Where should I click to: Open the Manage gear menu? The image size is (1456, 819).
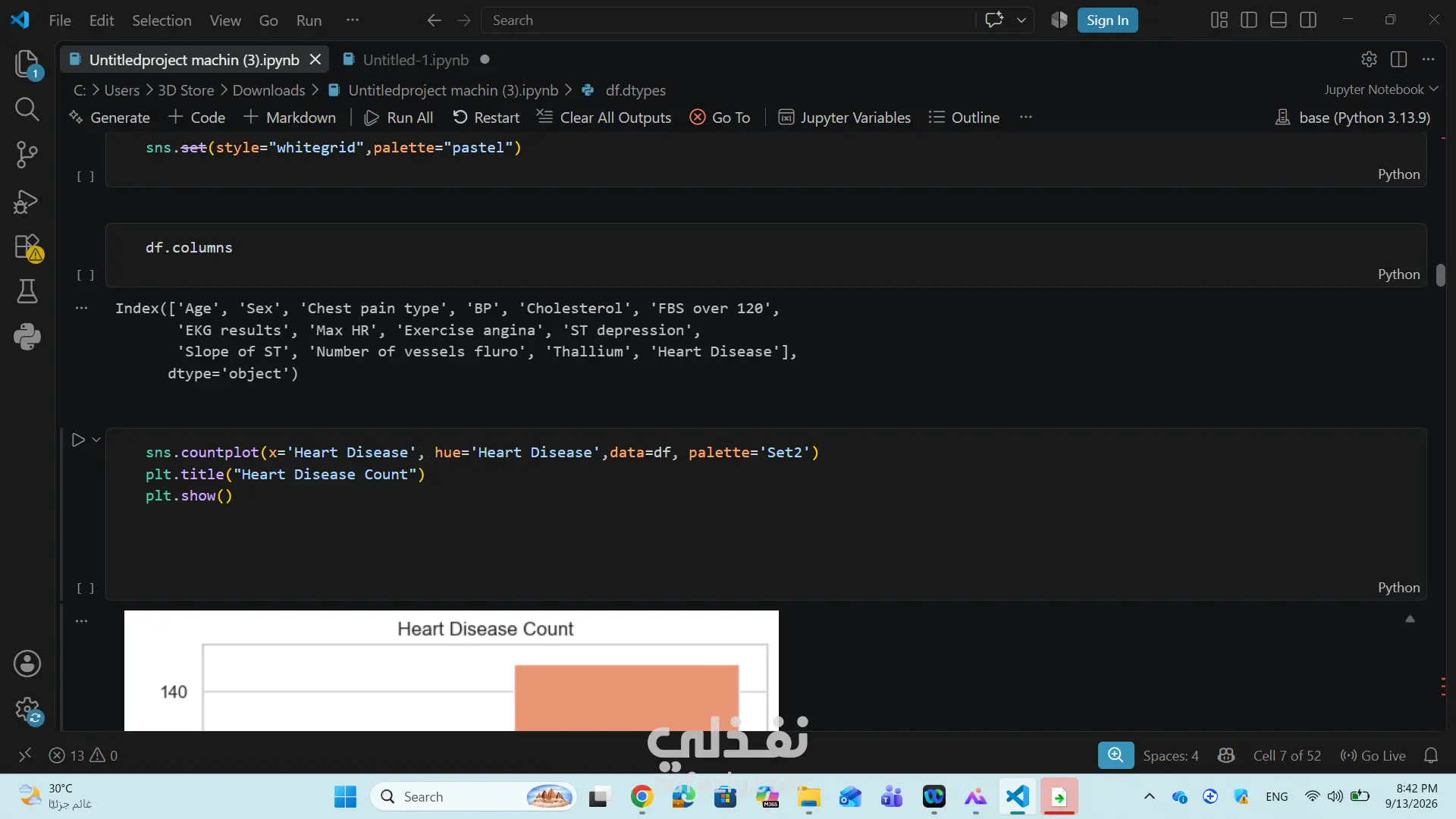[x=27, y=711]
